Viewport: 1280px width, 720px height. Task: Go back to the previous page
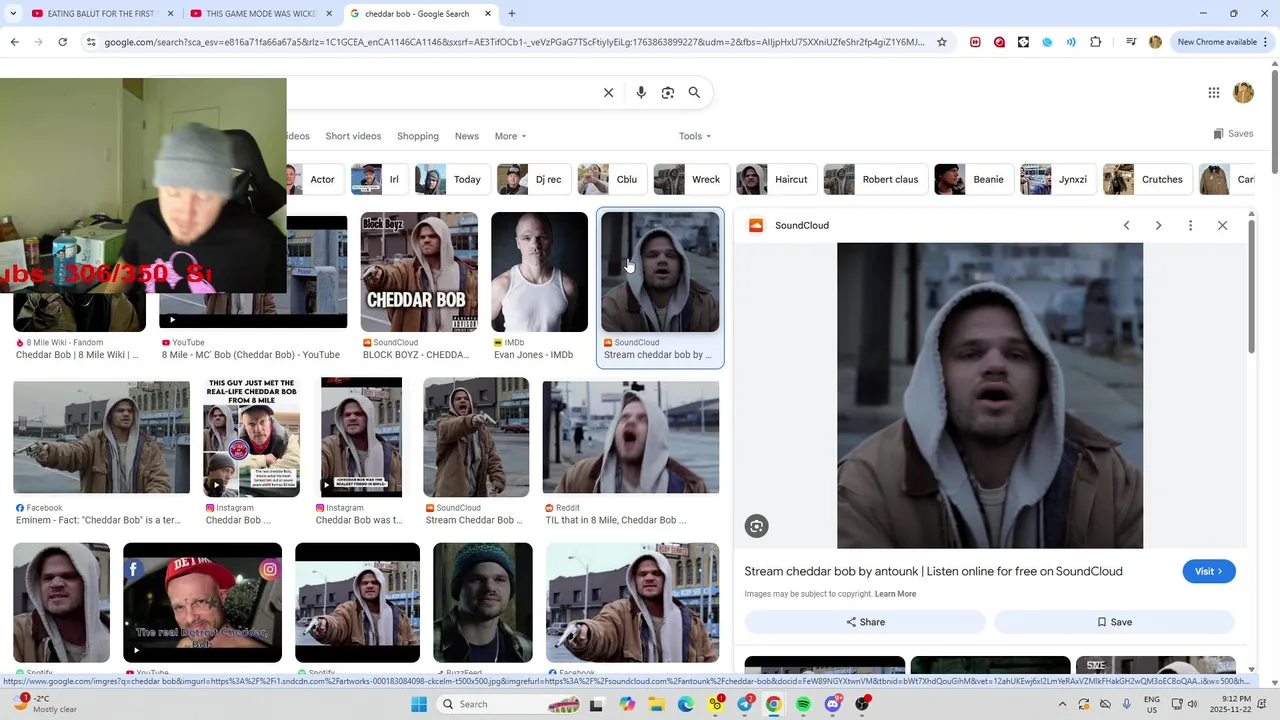(x=14, y=42)
